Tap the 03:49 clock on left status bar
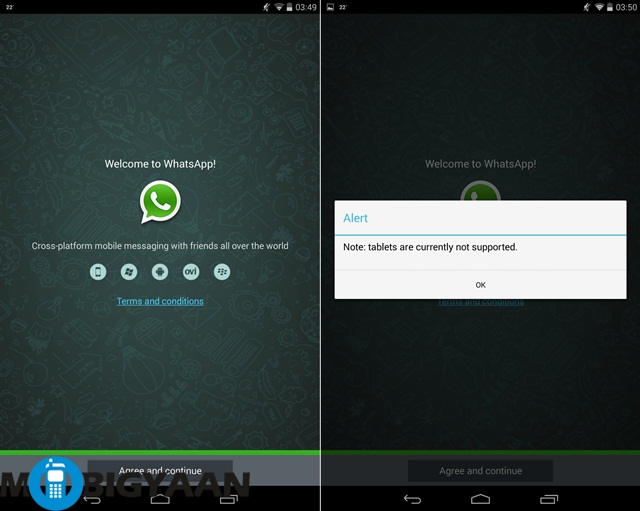The width and height of the screenshot is (640, 511). [x=306, y=7]
